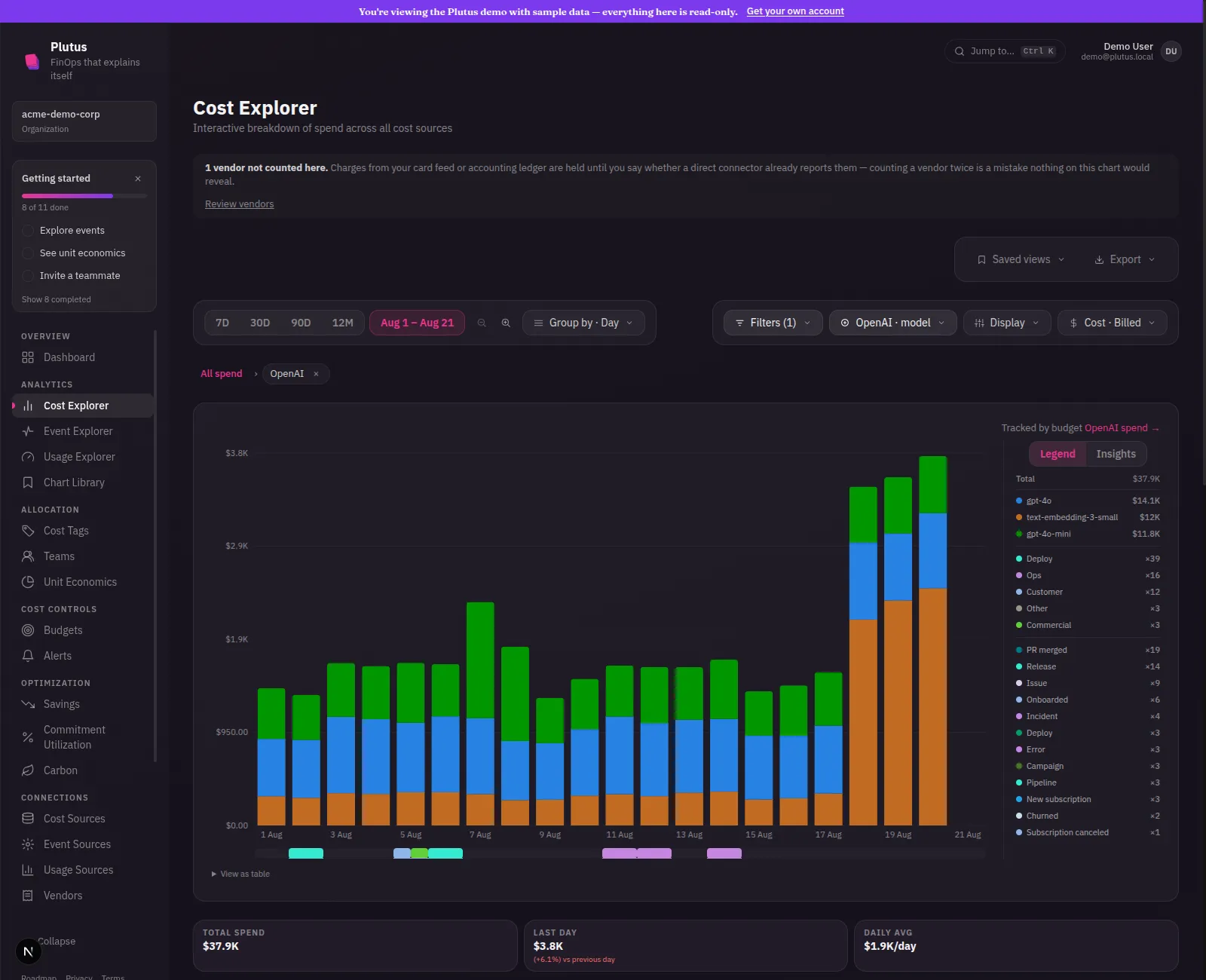Select the 90D range tab
The image size is (1206, 980).
point(301,323)
